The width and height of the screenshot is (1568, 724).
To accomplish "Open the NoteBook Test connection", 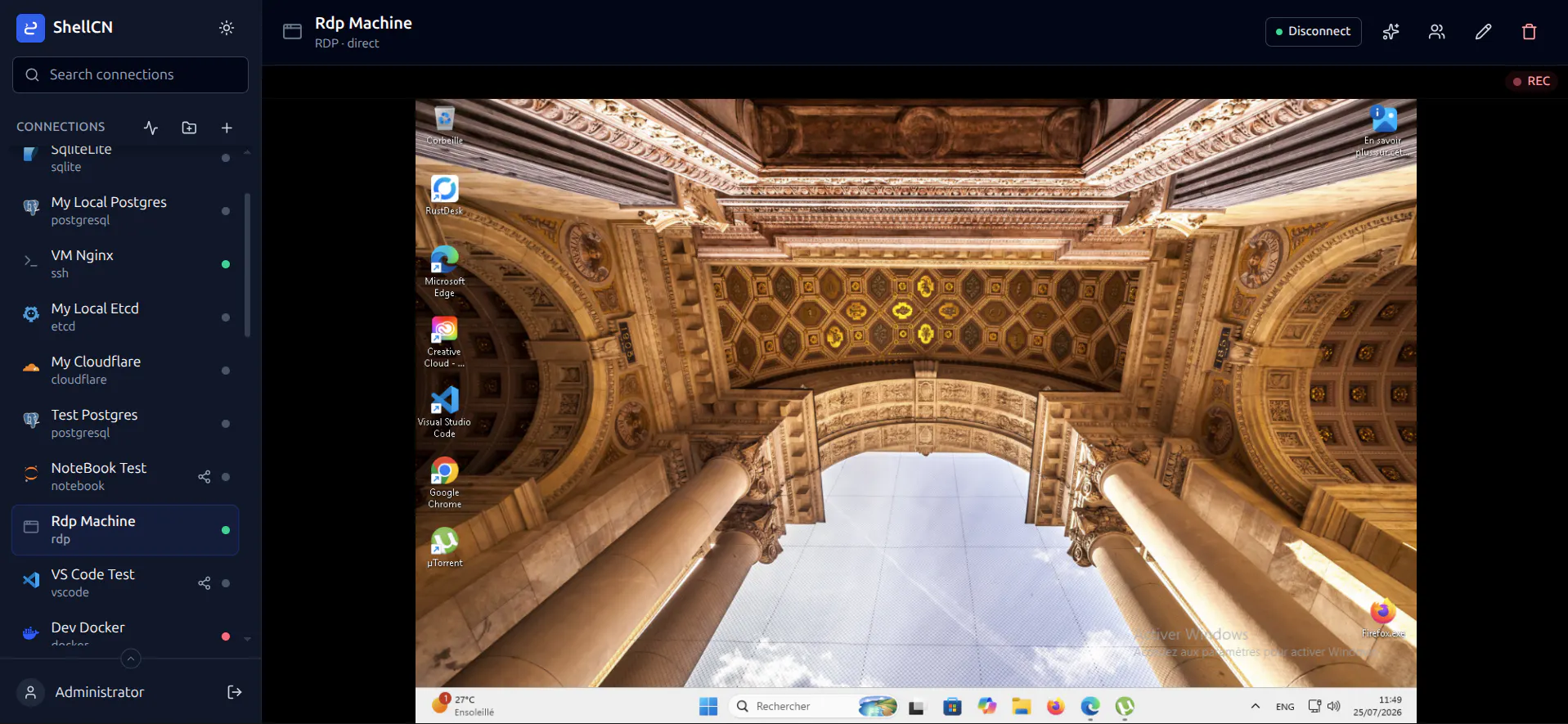I will pos(125,476).
